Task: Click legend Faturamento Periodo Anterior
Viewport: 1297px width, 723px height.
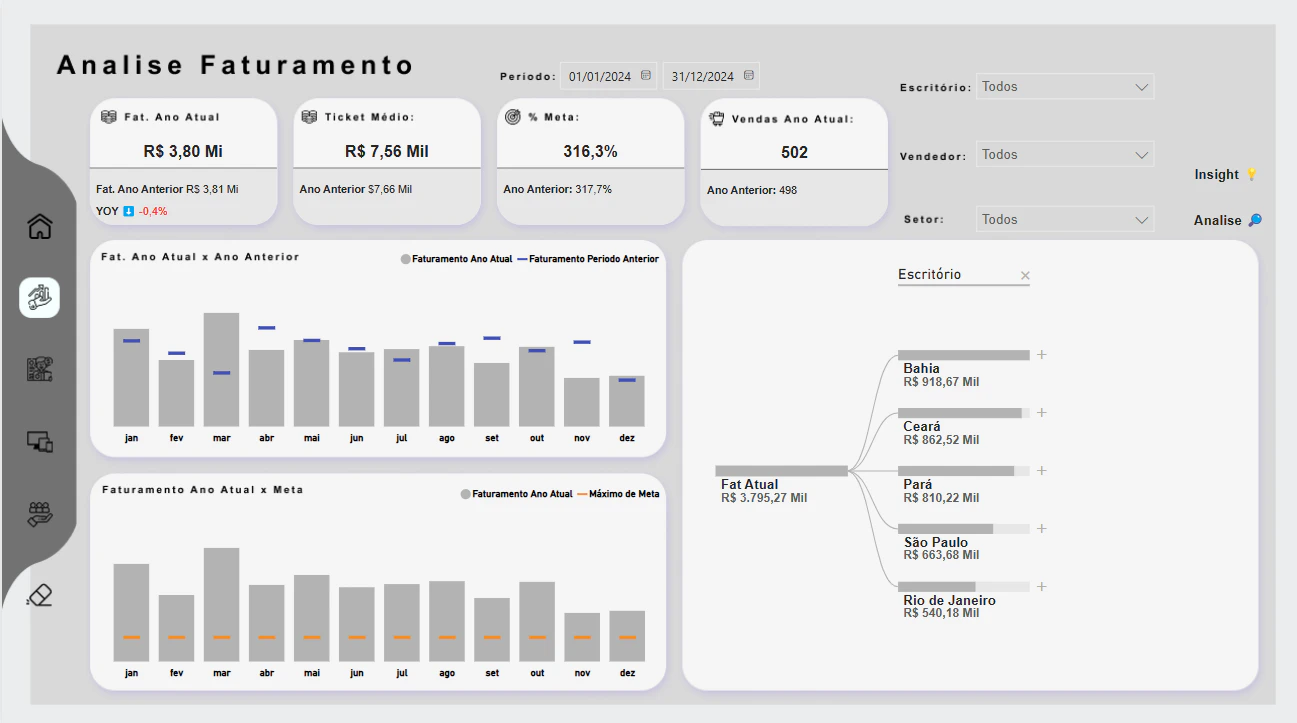Action: click(x=587, y=259)
